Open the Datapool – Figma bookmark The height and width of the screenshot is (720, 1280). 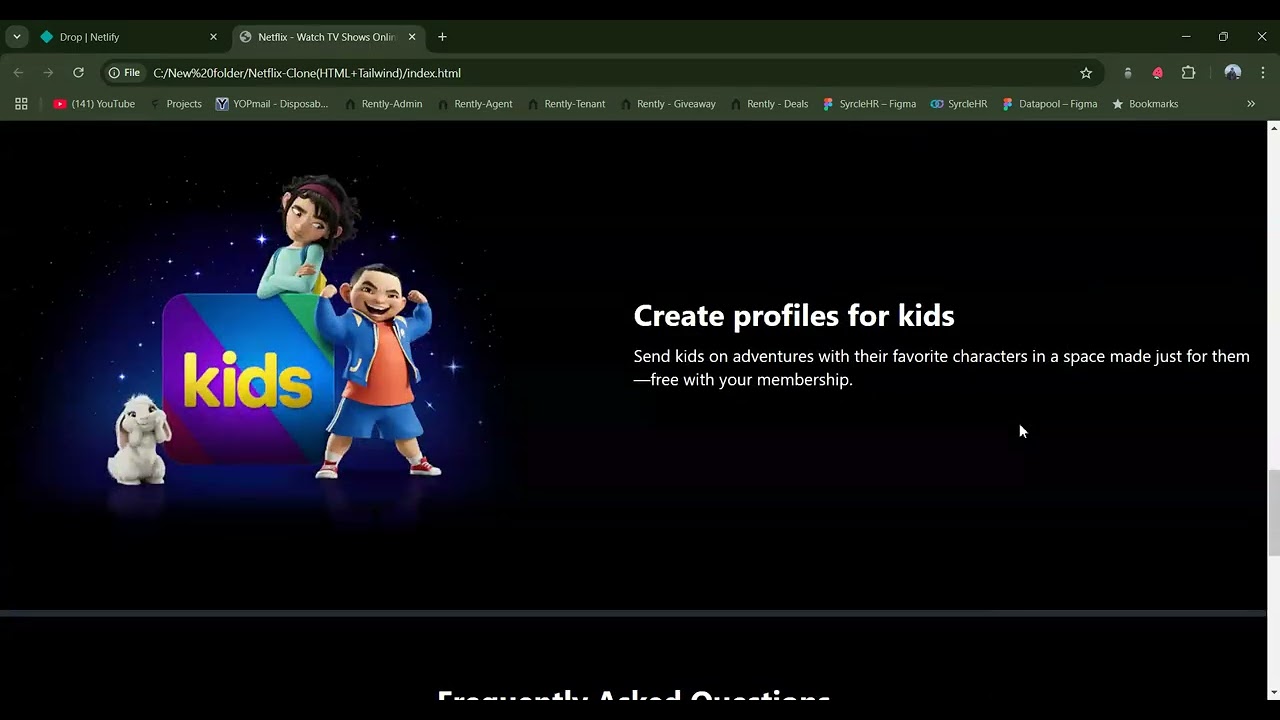pos(1049,104)
